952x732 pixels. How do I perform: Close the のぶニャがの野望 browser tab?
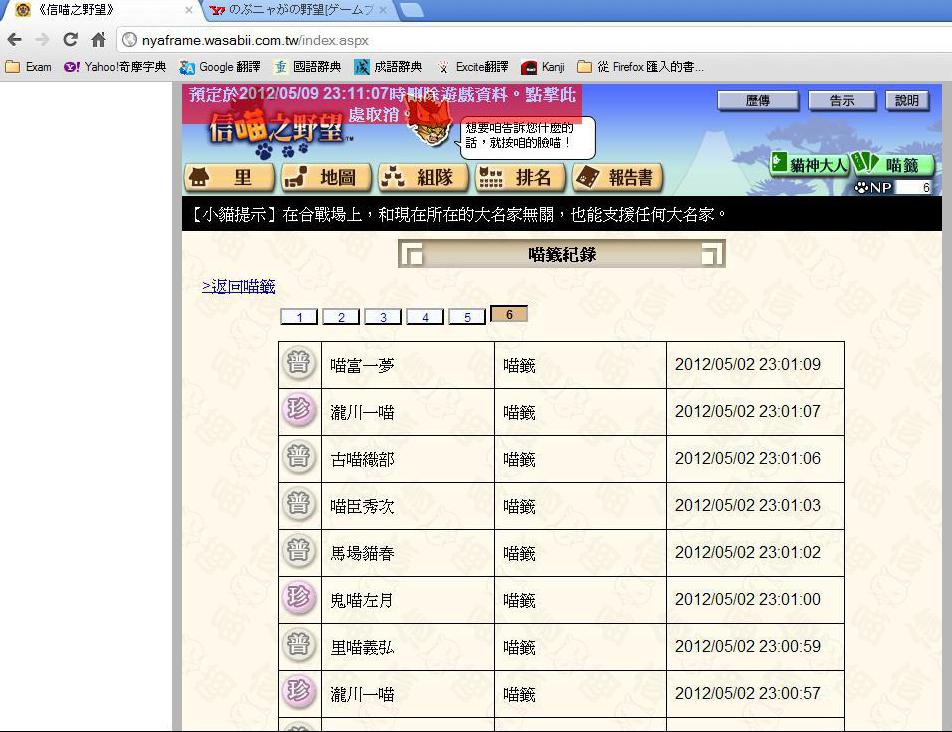point(383,10)
